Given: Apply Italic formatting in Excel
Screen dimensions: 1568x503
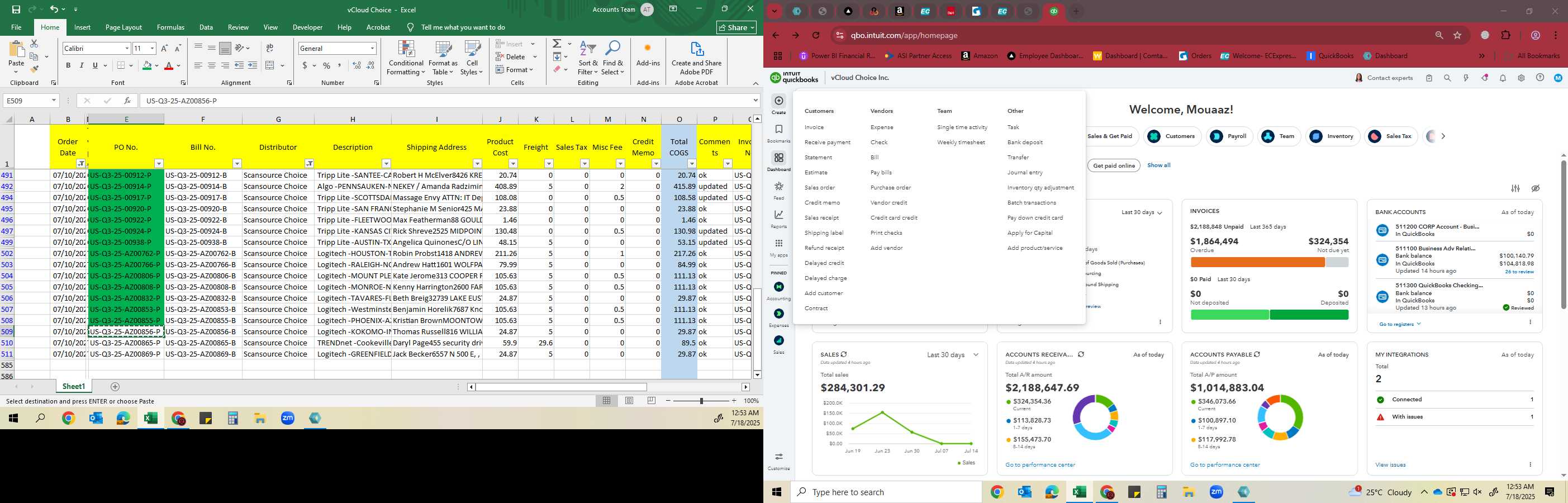Looking at the screenshot, I should click(82, 65).
